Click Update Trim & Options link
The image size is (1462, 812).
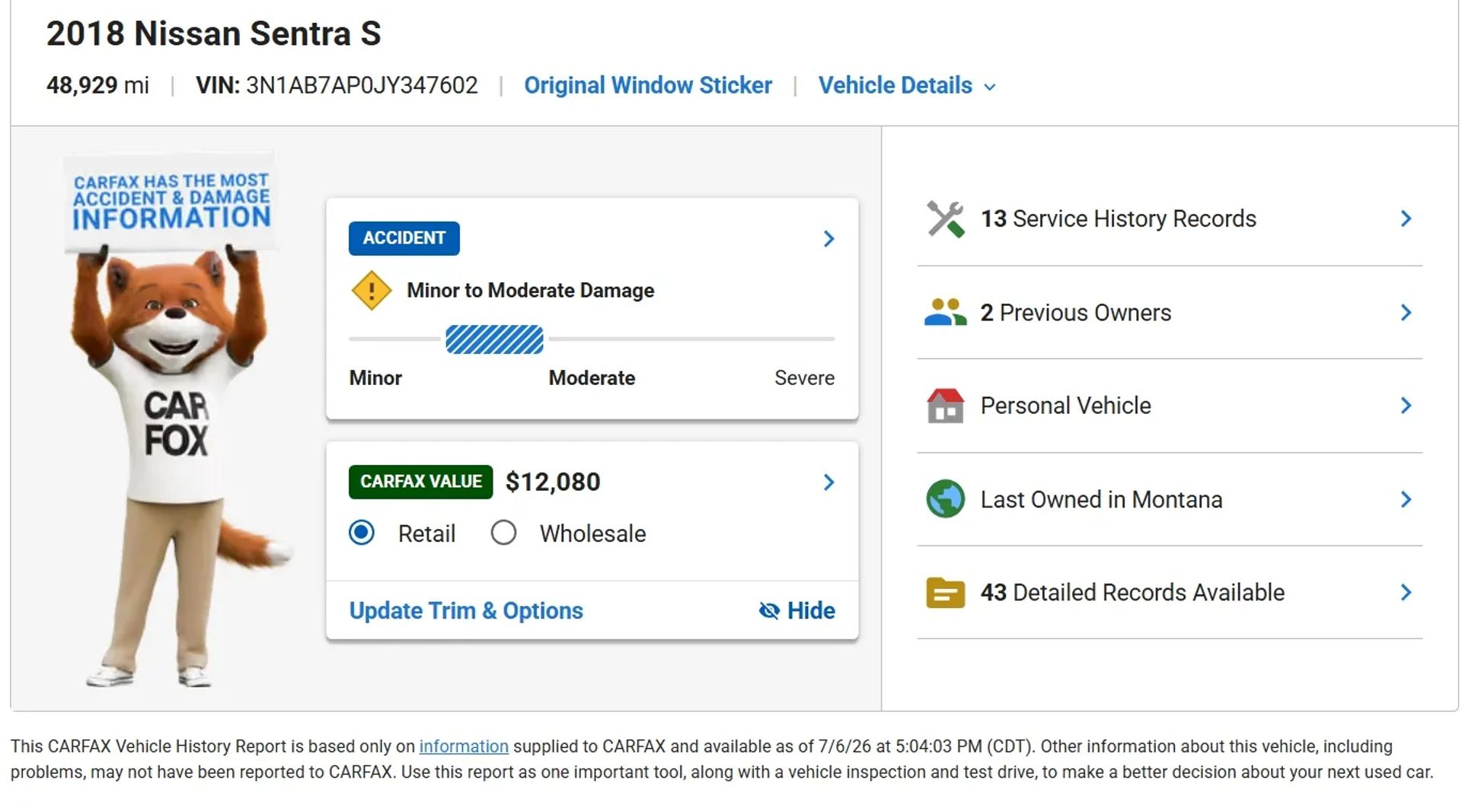pos(466,611)
